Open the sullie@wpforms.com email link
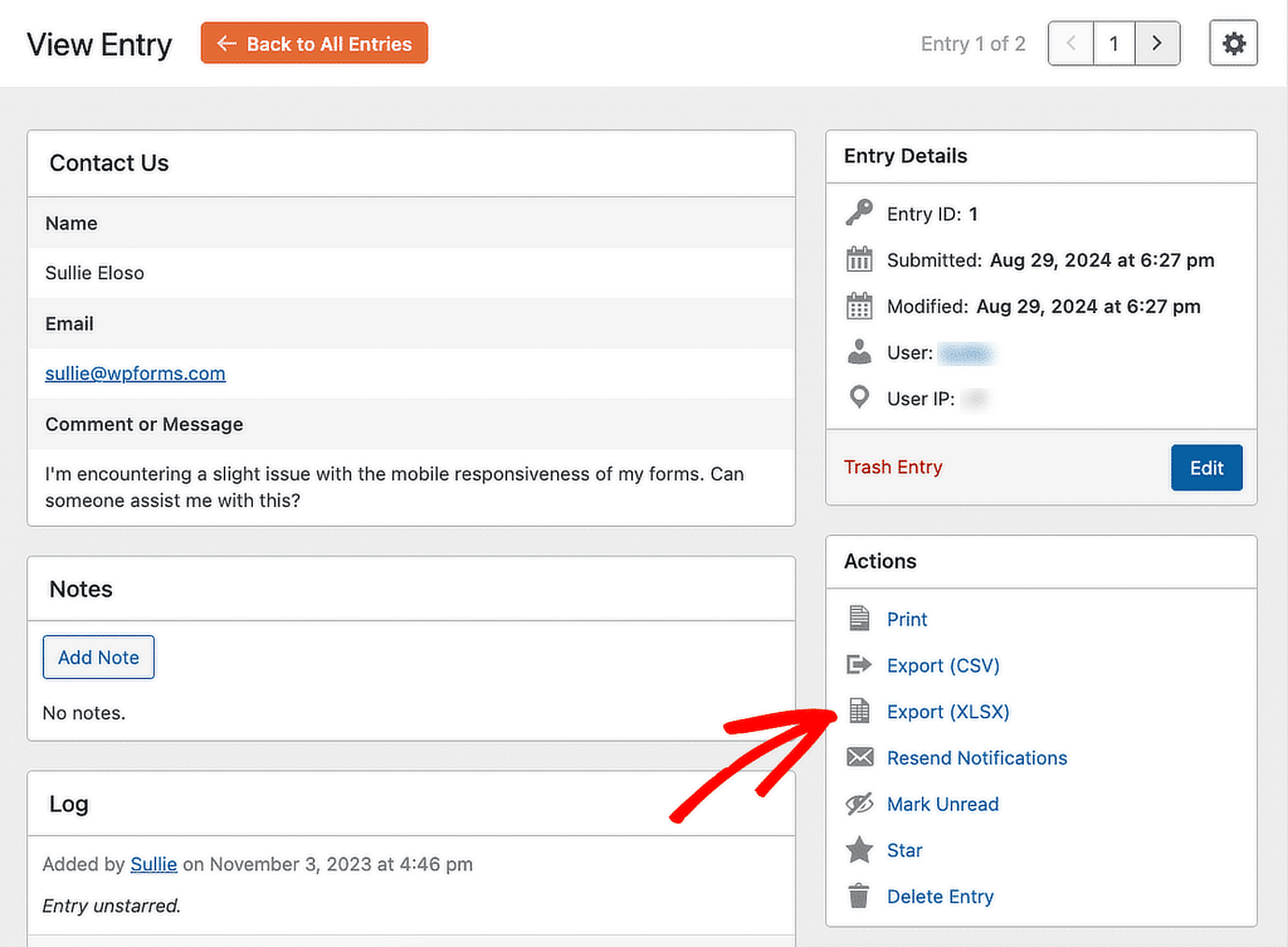 click(x=134, y=373)
